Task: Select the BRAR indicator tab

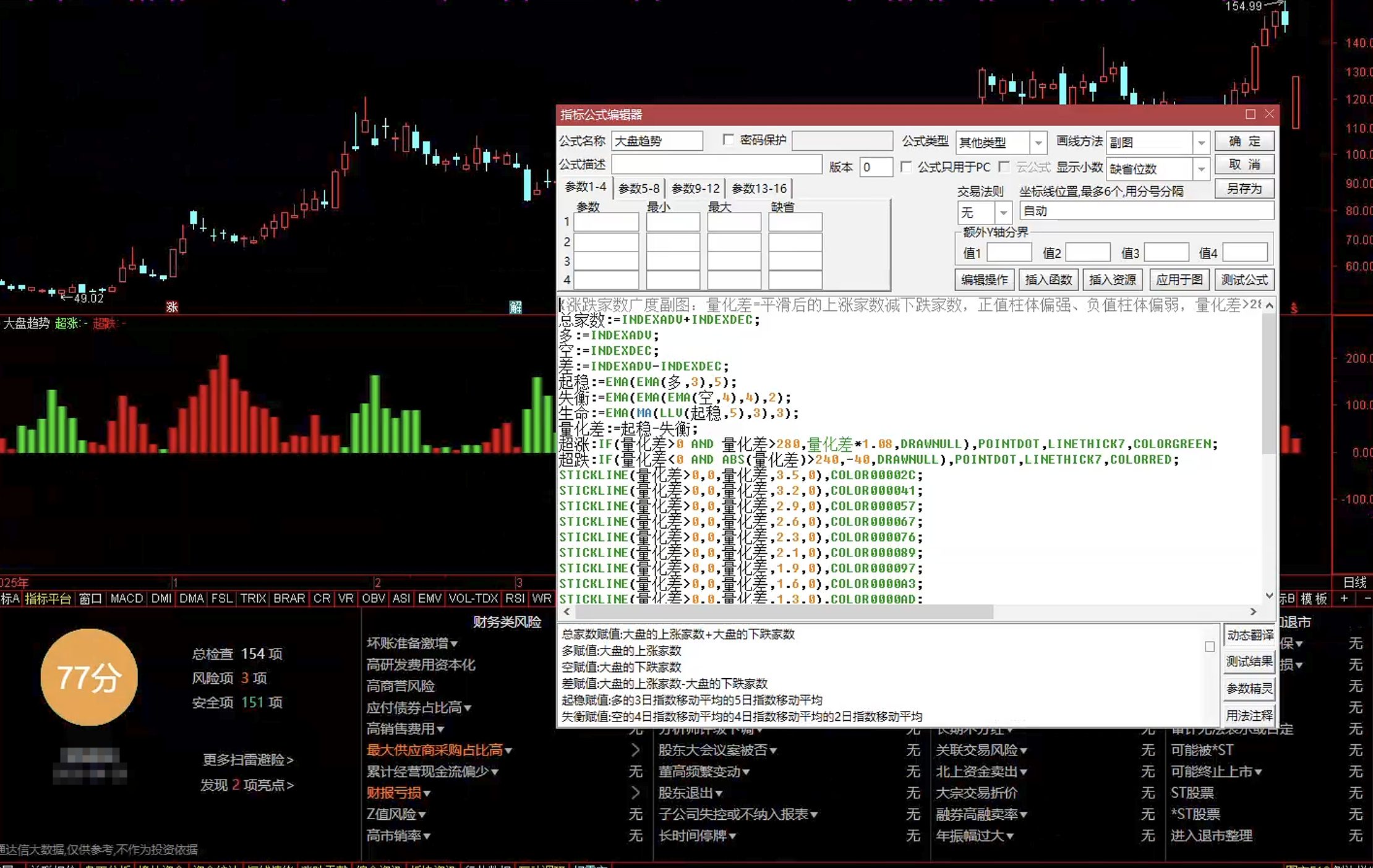Action: (289, 598)
